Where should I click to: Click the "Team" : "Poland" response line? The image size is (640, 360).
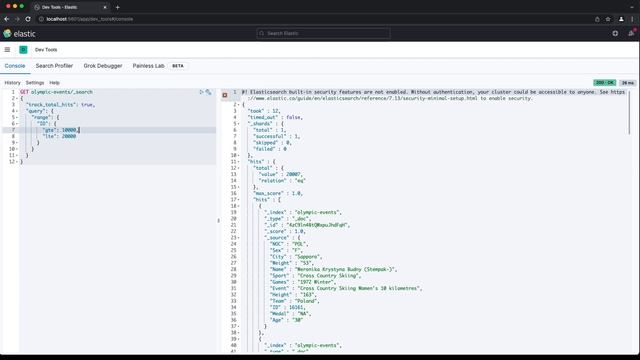[x=294, y=301]
